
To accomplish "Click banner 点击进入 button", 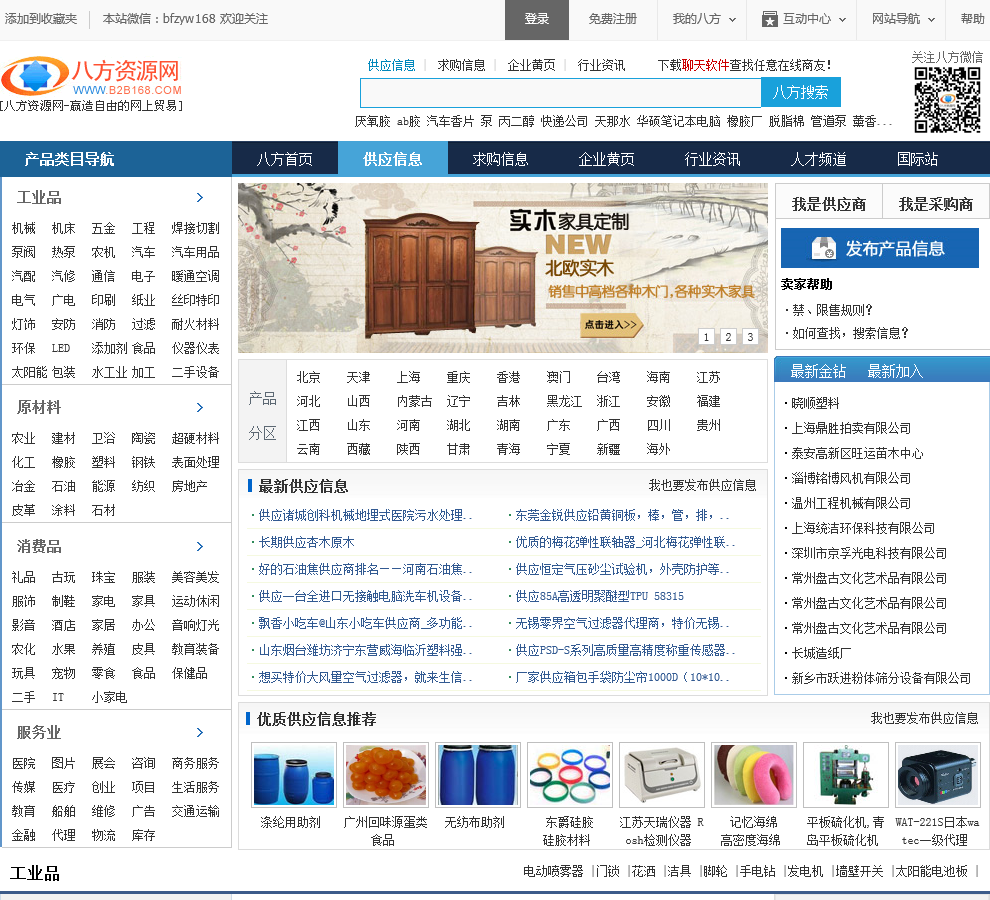I will coord(611,325).
